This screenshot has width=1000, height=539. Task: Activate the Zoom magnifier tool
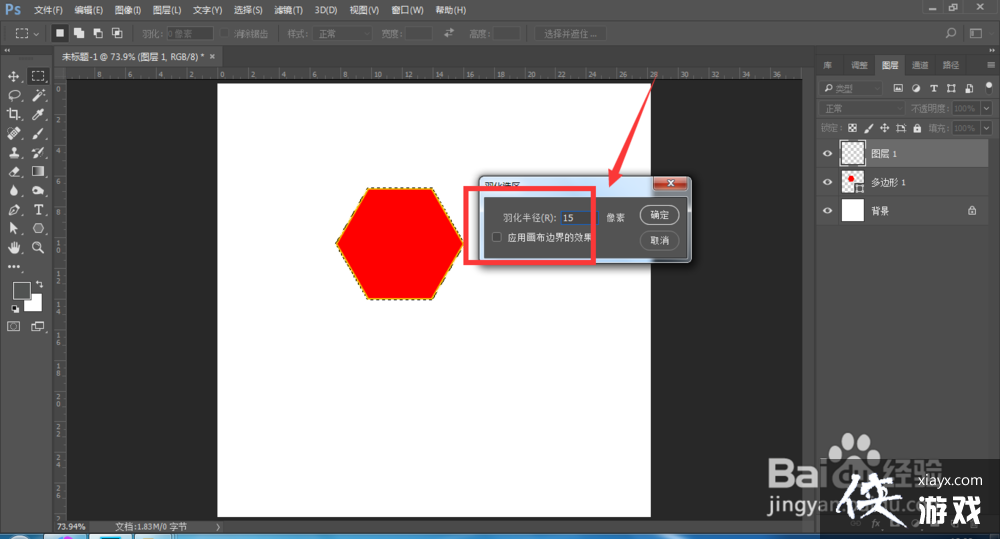39,247
